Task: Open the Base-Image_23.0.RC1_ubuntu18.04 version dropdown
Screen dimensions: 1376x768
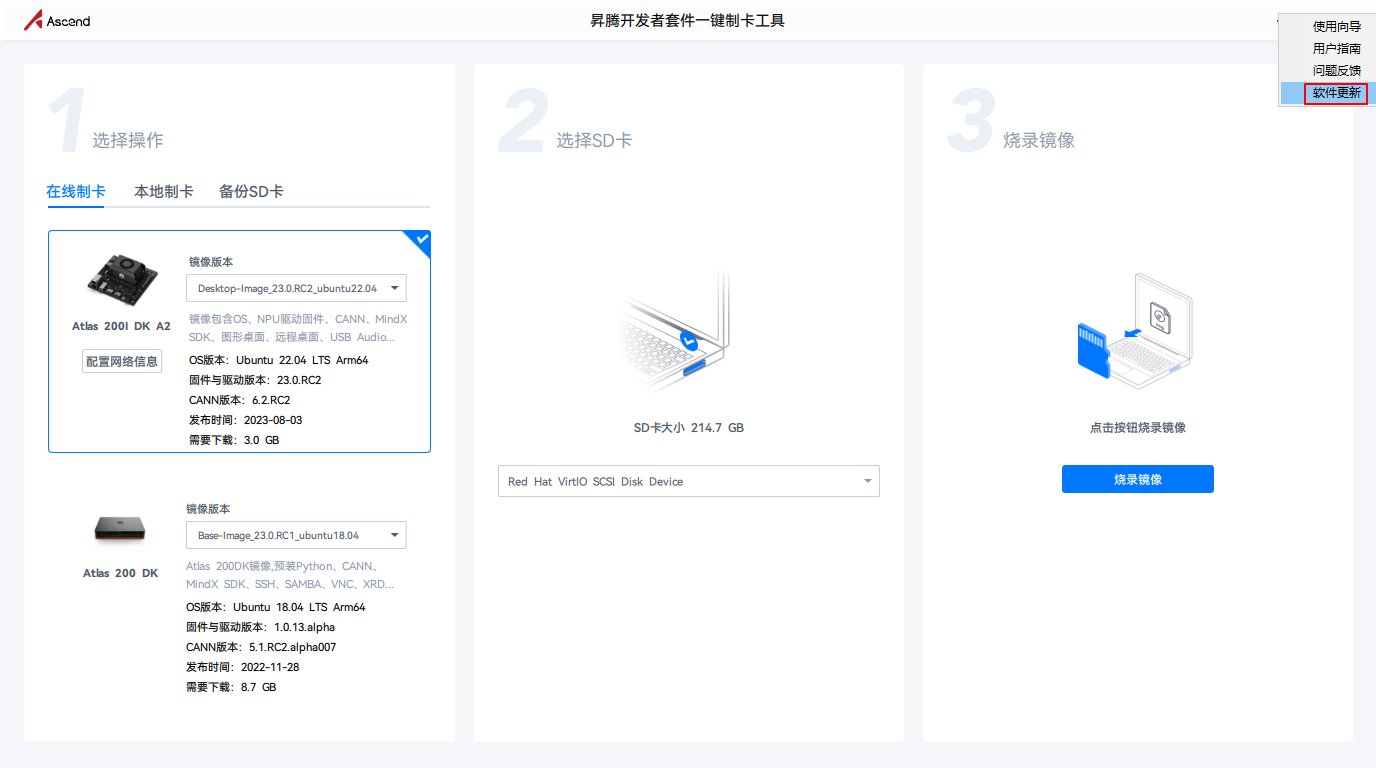Action: click(296, 535)
